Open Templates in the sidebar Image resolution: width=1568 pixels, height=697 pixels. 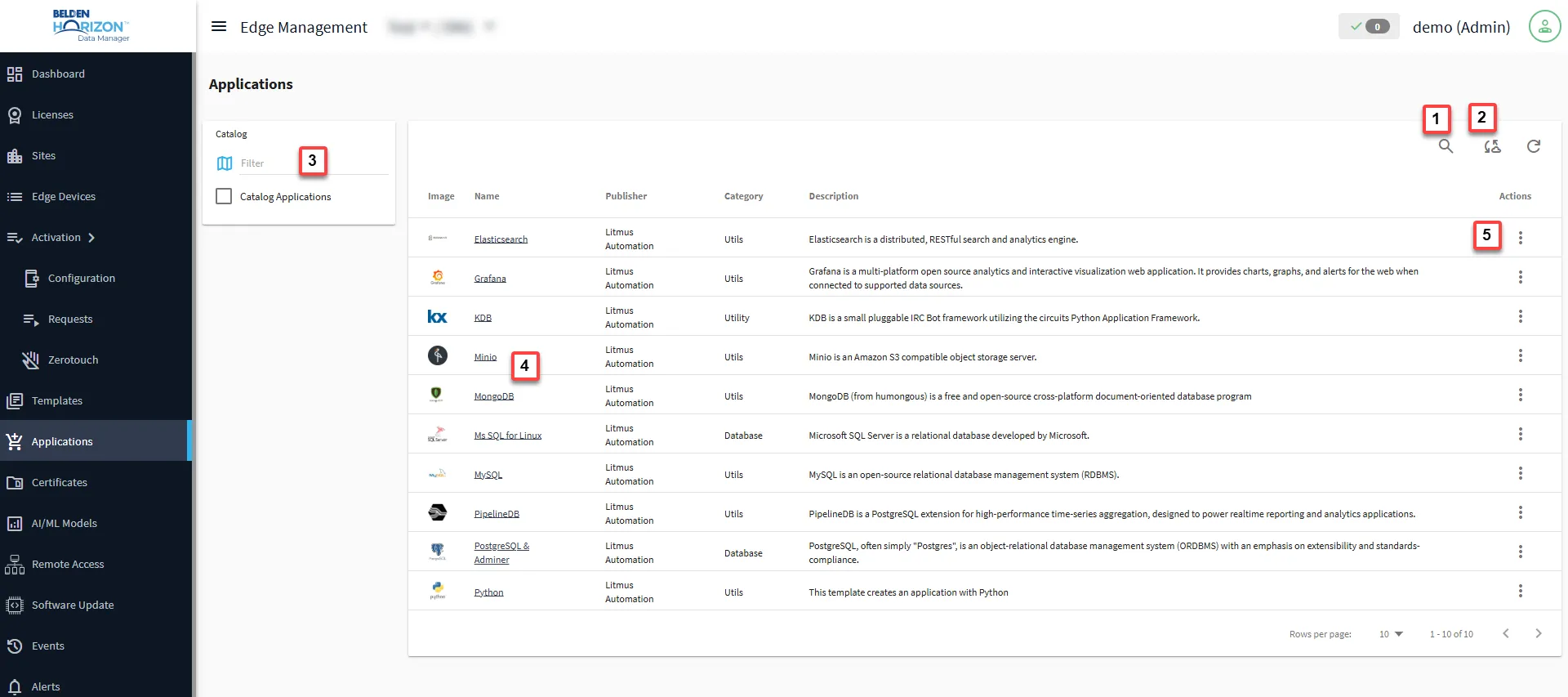pos(96,400)
